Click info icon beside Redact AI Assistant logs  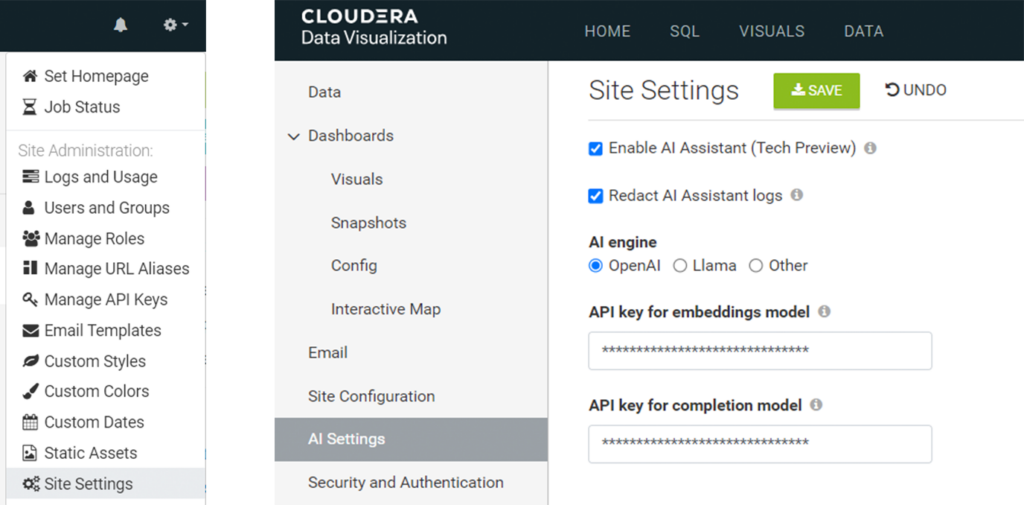point(797,195)
